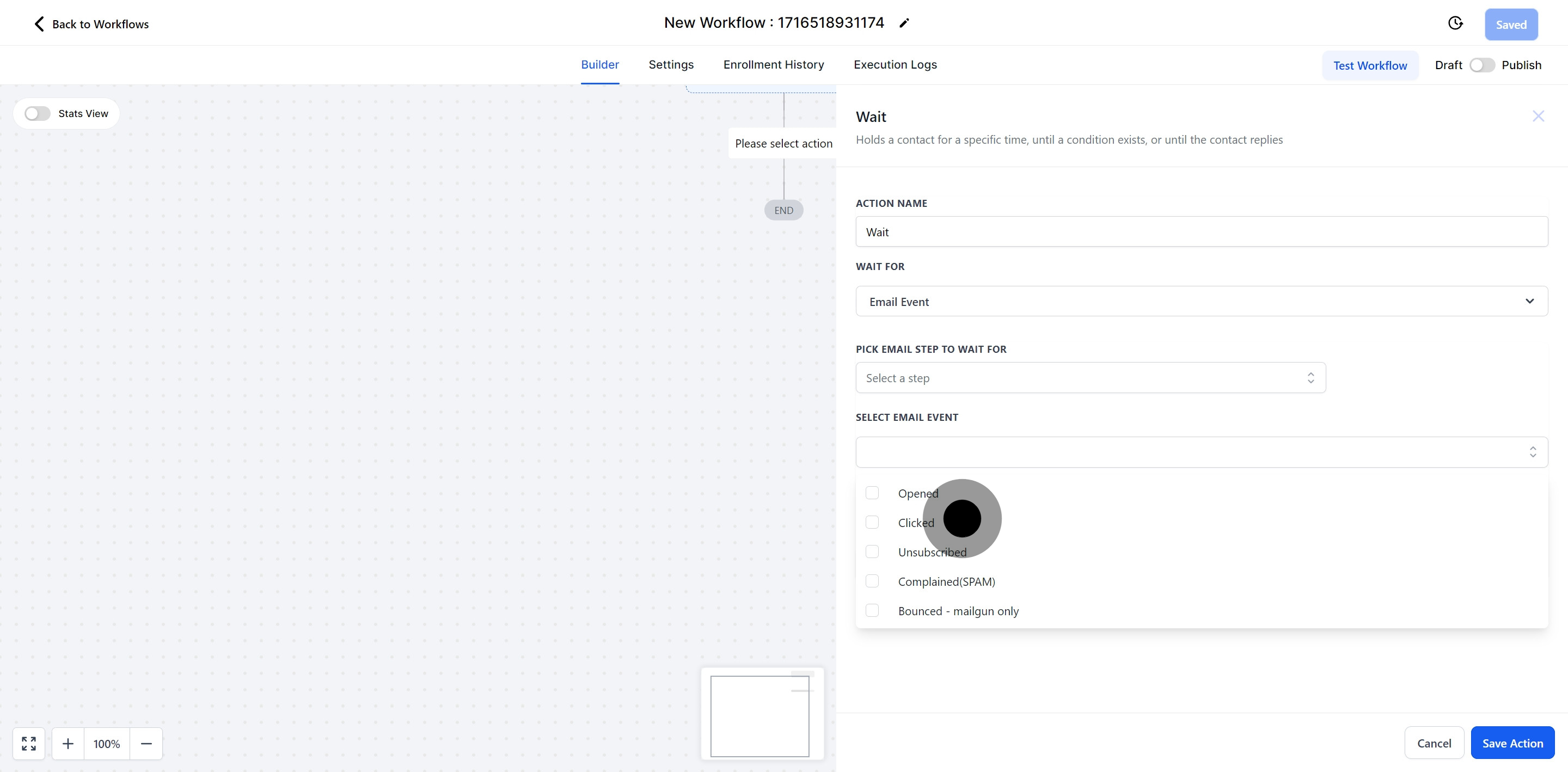1568x772 pixels.
Task: Collapse the Select Email Event dropdown
Action: [1532, 452]
